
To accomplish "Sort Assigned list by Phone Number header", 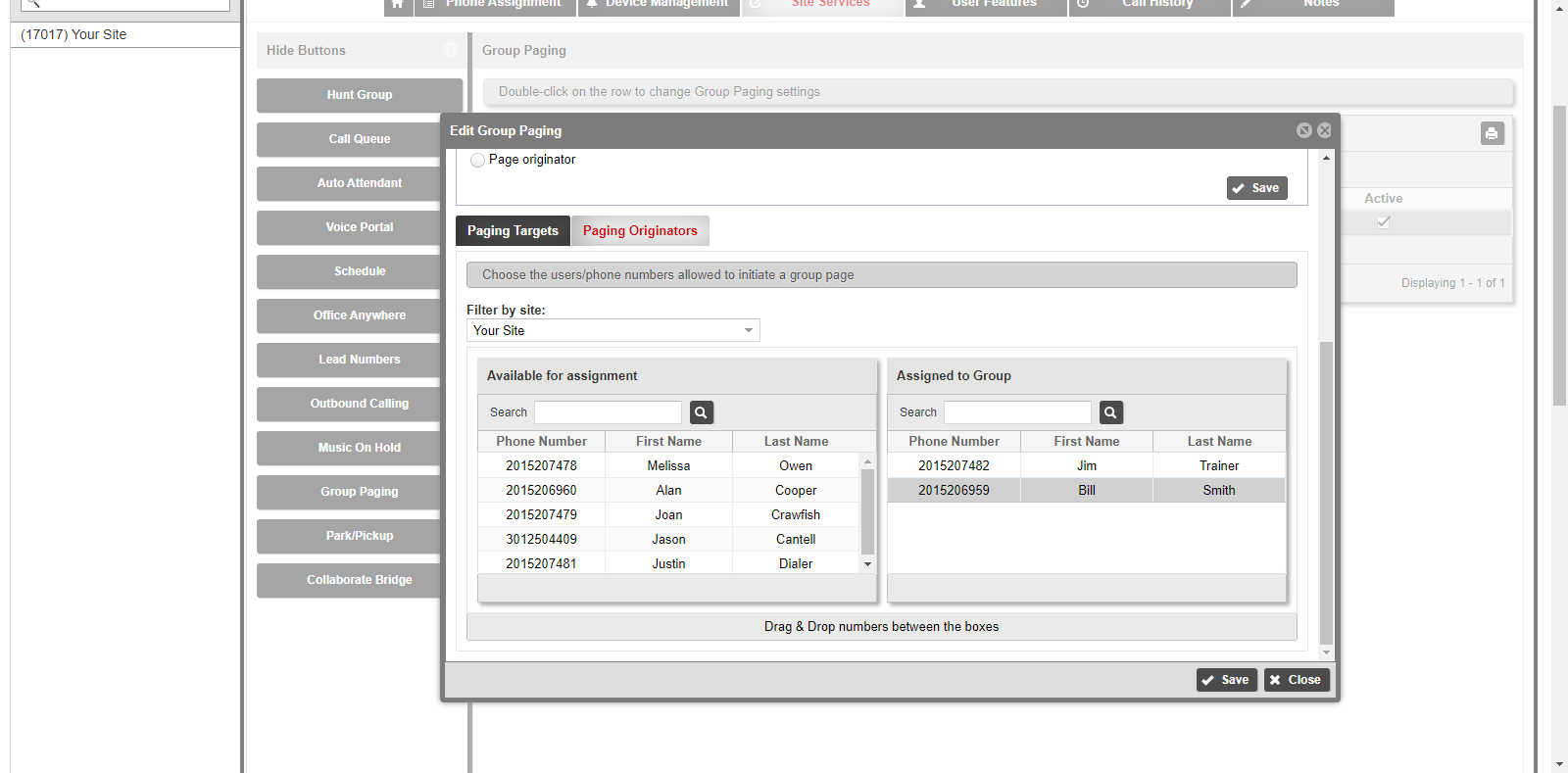I will click(954, 442).
